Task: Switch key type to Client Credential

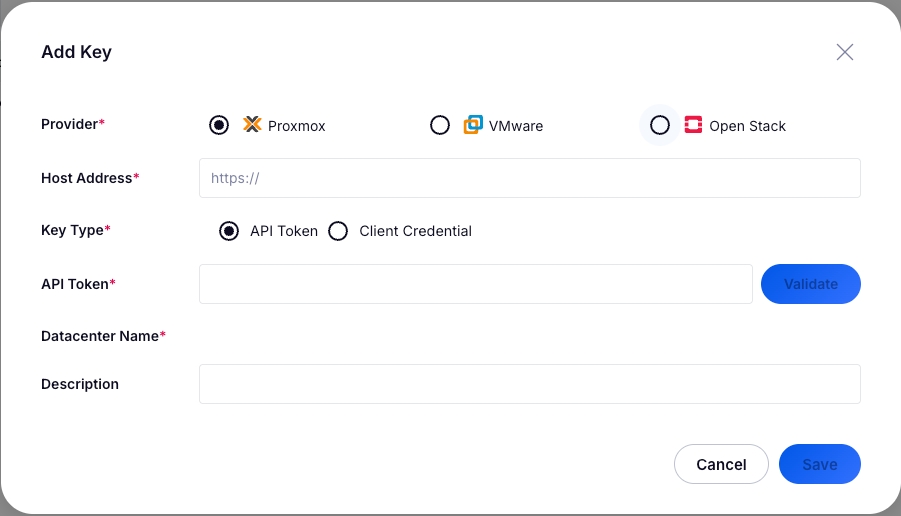Action: (x=338, y=231)
